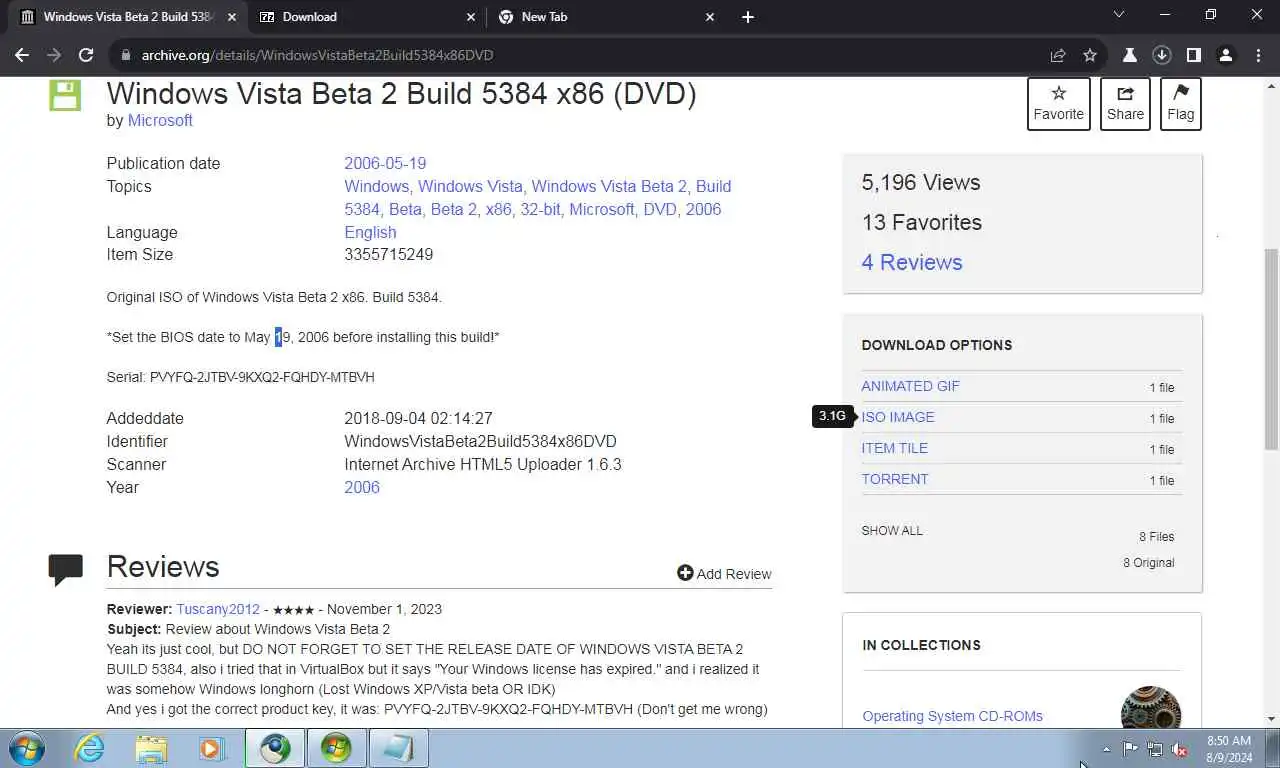The width and height of the screenshot is (1280, 768).
Task: Open the English language link
Action: (370, 232)
